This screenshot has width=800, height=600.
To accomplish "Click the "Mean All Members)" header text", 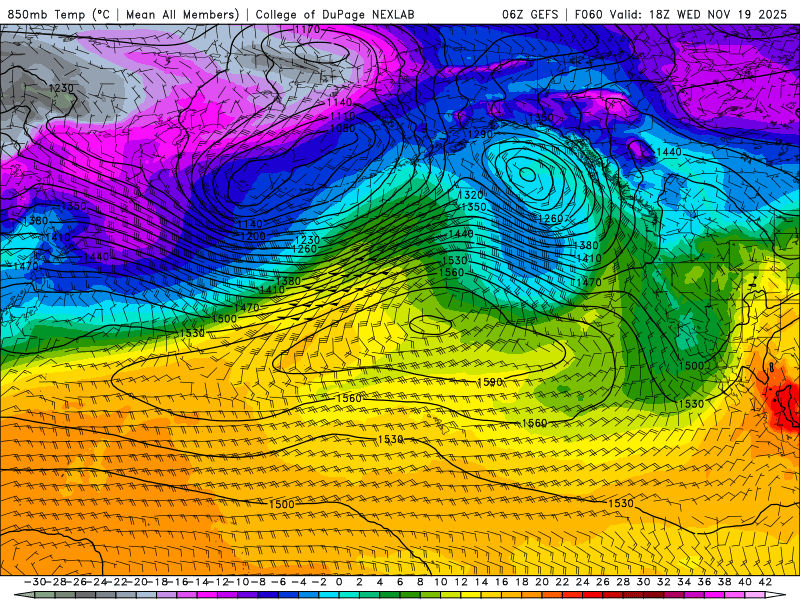I will (x=183, y=15).
